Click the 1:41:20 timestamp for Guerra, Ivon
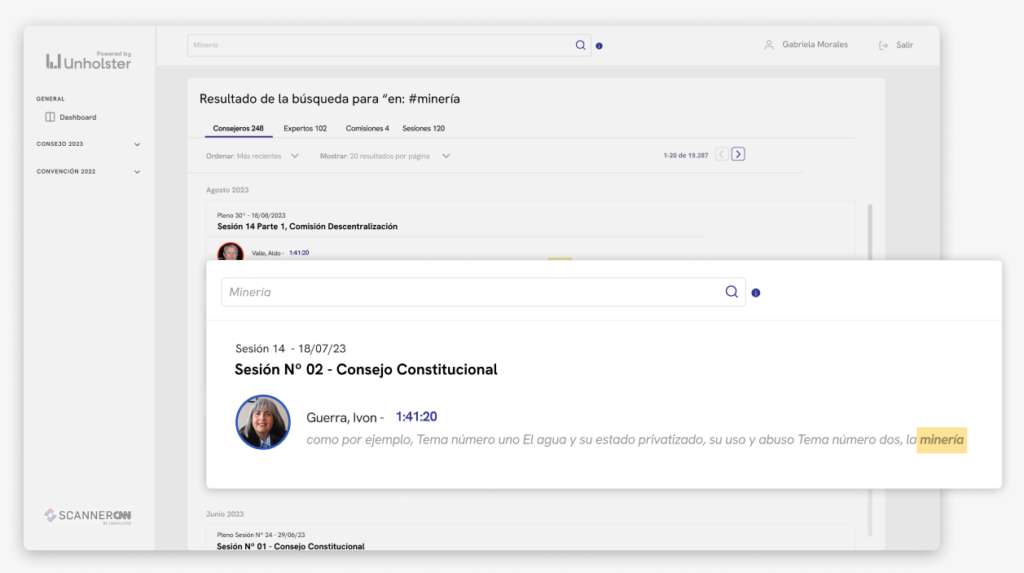Screen dimensions: 1024x573 (x=416, y=417)
